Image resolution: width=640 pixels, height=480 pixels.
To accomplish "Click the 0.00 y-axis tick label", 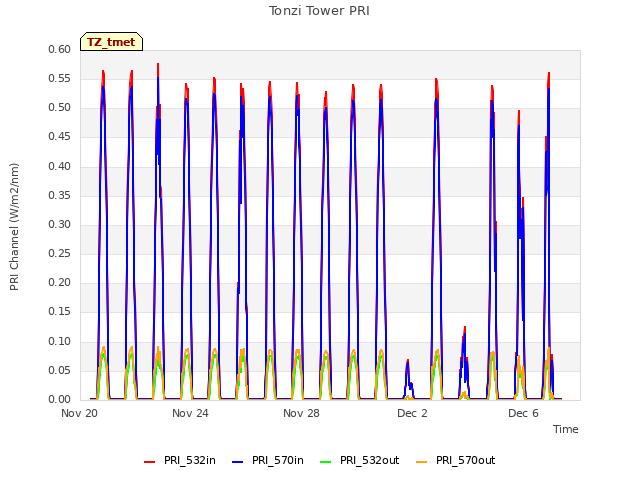I will click(60, 400).
